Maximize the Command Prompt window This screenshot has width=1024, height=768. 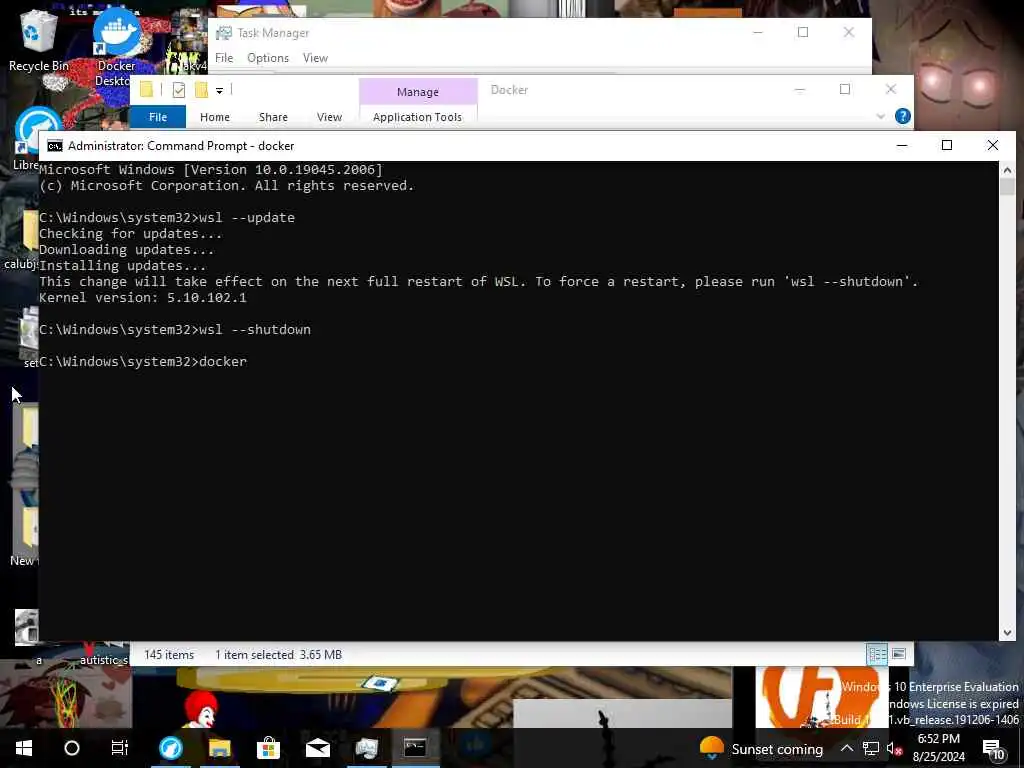tap(947, 145)
